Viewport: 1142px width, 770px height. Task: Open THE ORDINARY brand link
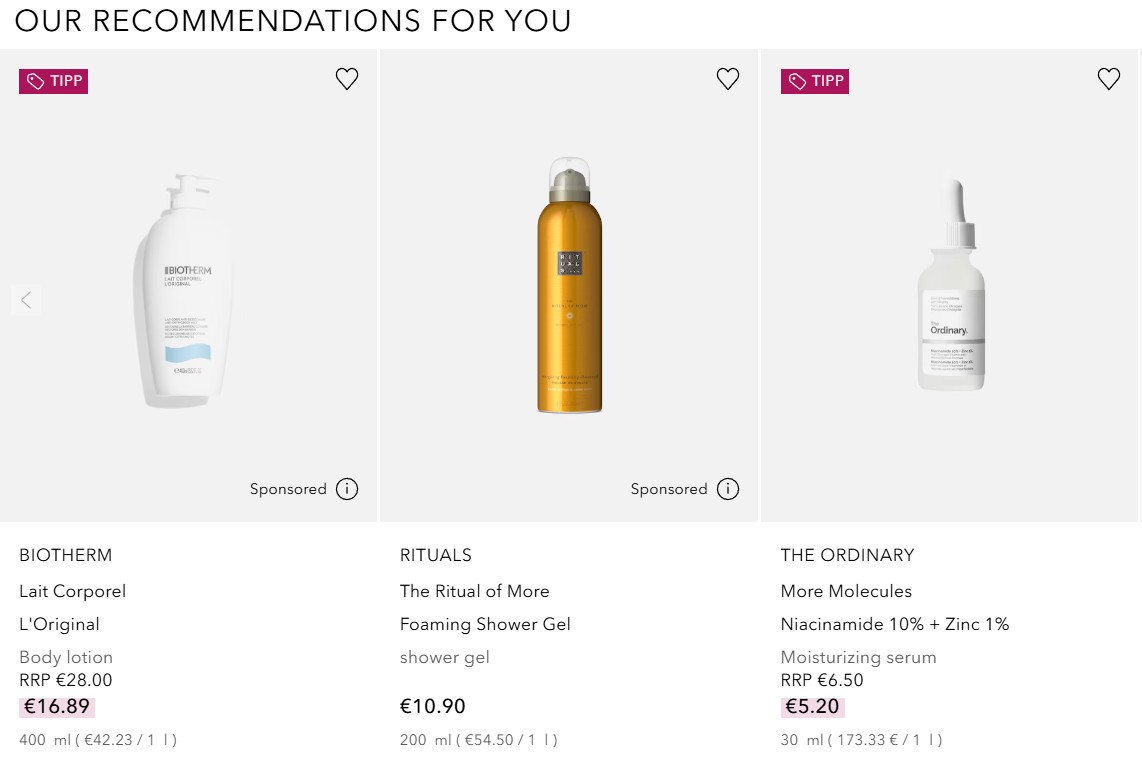[x=848, y=555]
